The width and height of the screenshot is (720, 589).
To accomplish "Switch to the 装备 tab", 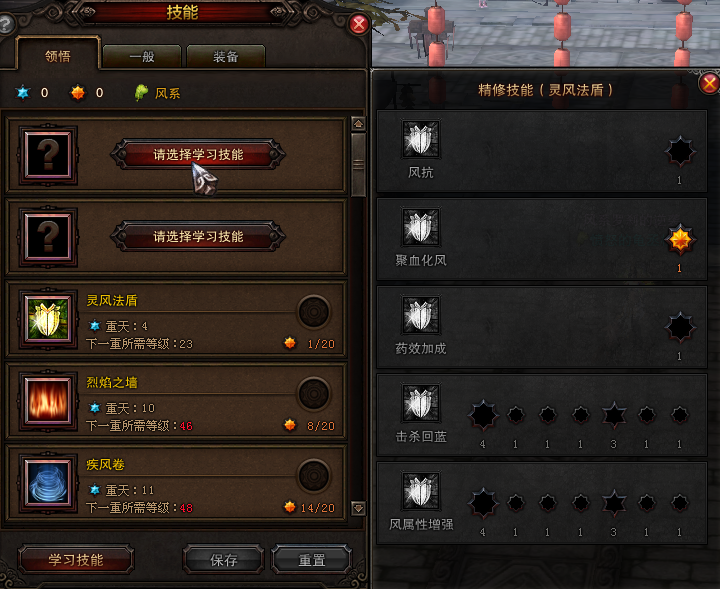I will click(226, 57).
